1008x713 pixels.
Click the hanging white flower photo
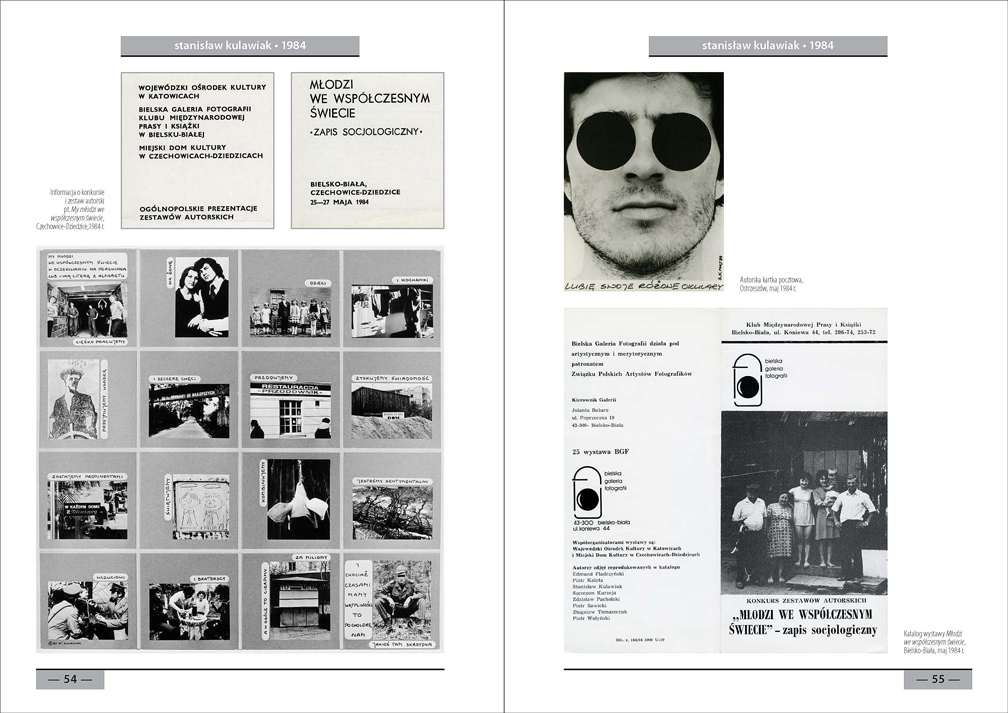click(298, 499)
